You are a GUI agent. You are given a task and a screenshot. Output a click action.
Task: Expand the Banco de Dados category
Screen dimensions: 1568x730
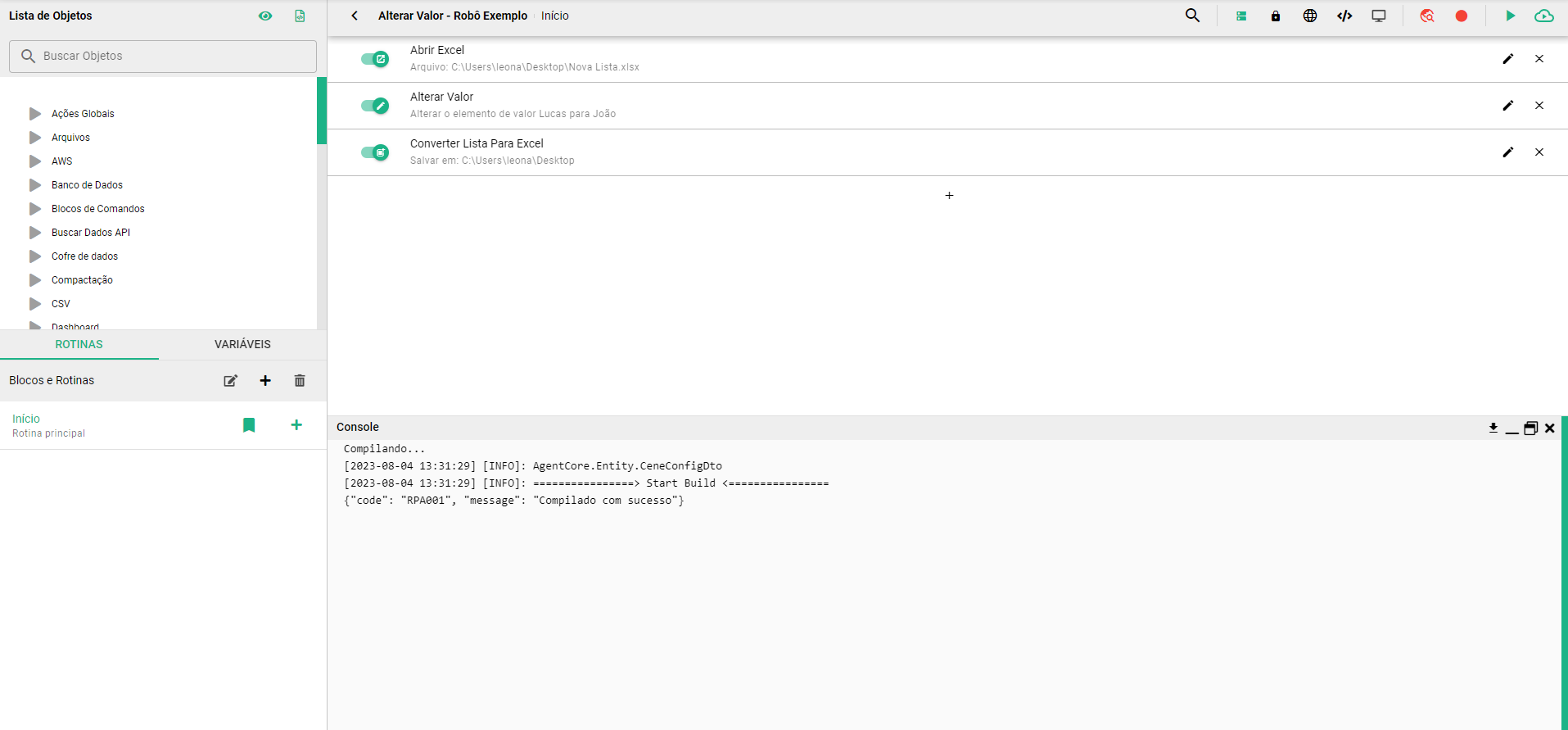pyautogui.click(x=35, y=185)
